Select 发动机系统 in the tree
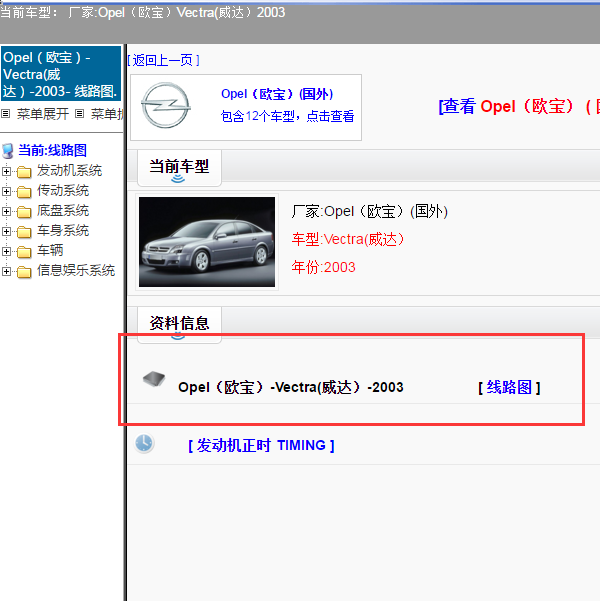The image size is (600, 601). click(69, 171)
